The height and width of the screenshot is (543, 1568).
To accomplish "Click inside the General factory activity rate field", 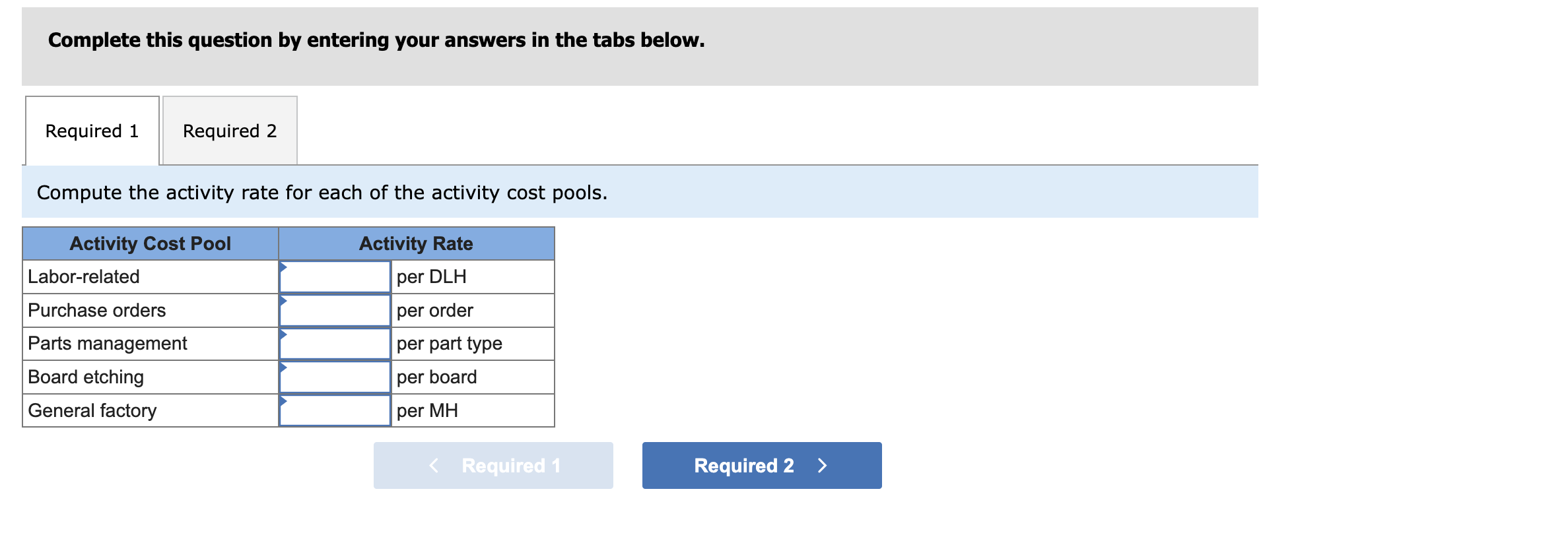I will pos(335,410).
